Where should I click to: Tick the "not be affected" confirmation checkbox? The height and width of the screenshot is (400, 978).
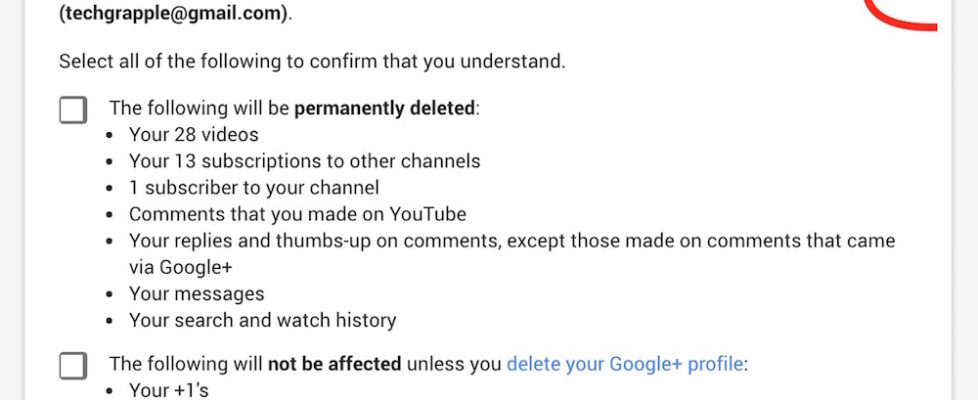pos(73,365)
